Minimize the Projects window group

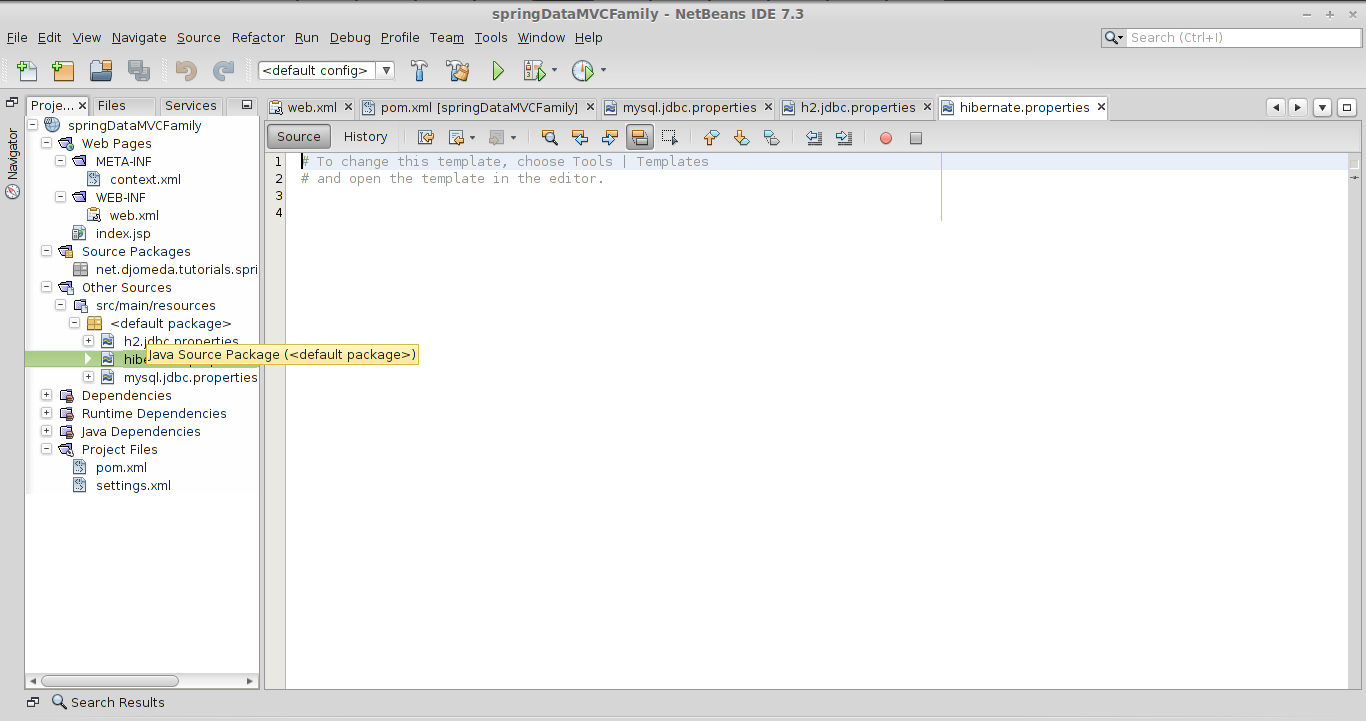pyautogui.click(x=247, y=105)
